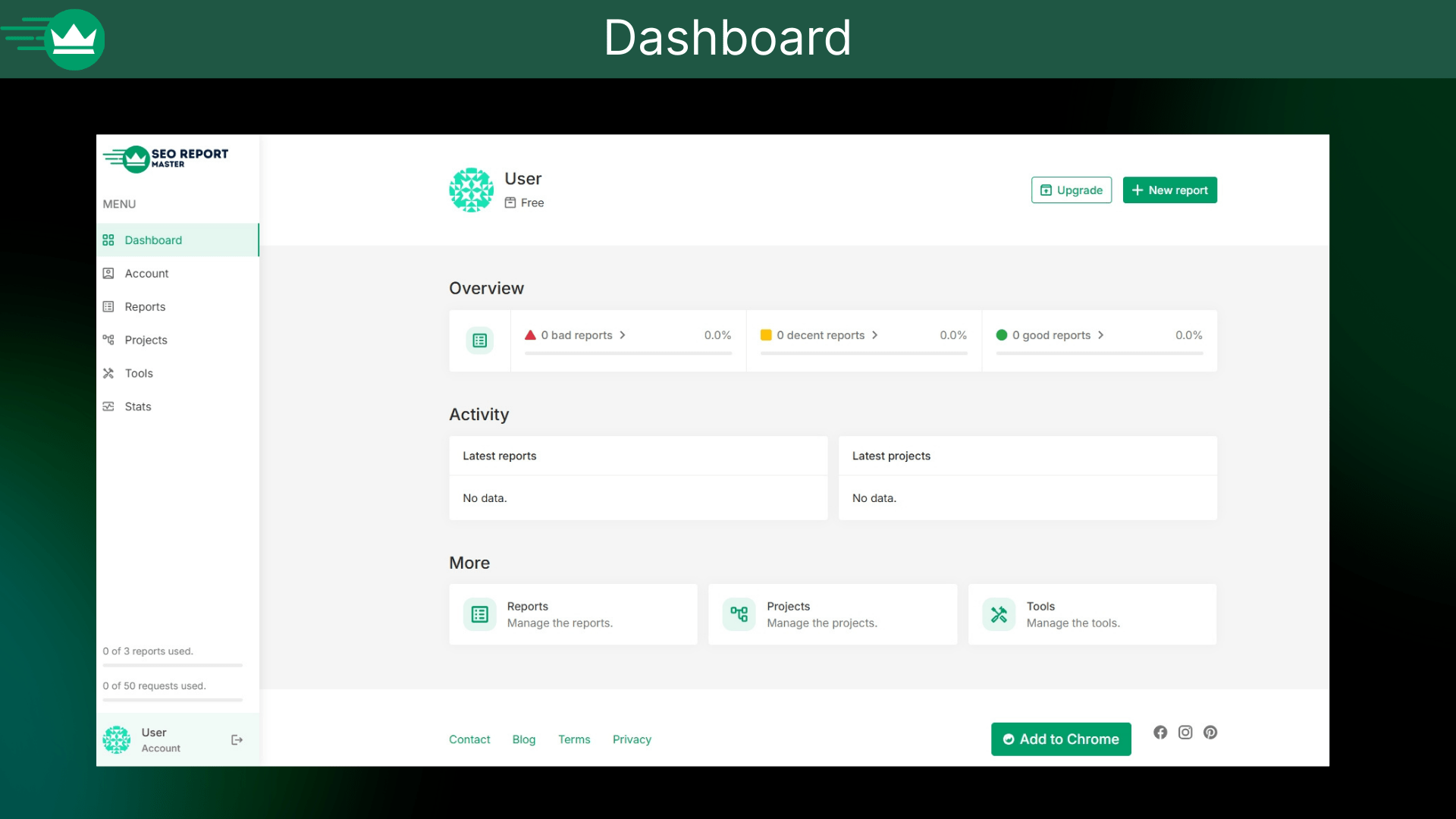Click the logout icon next to User
This screenshot has height=819, width=1456.
(236, 739)
